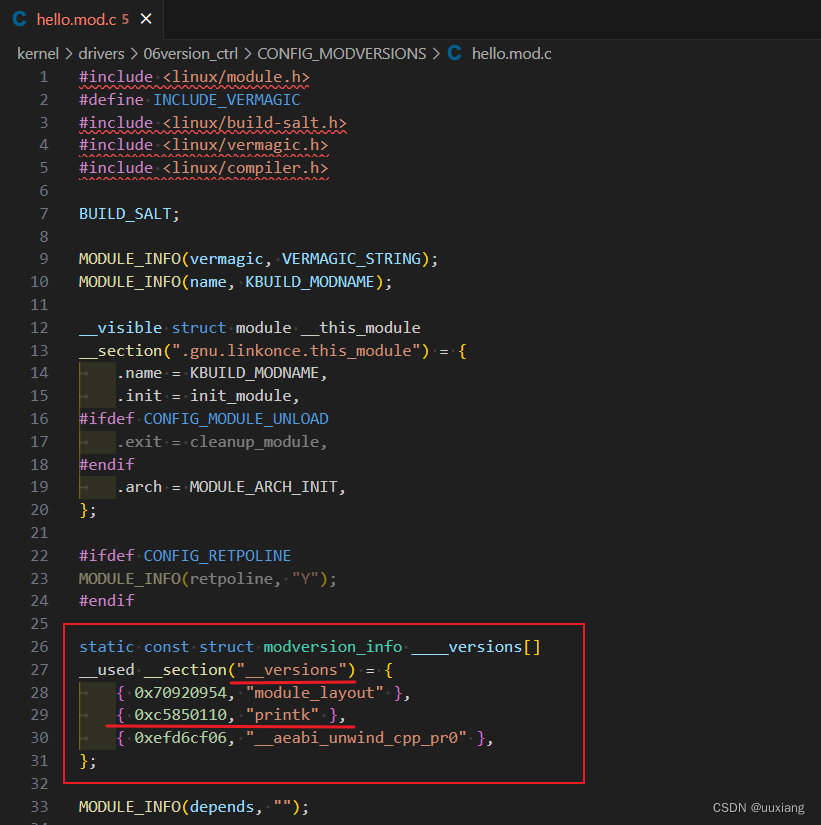Open the hello.mod.c breadcrumb segment
Screen dimensions: 821x825
[512, 54]
